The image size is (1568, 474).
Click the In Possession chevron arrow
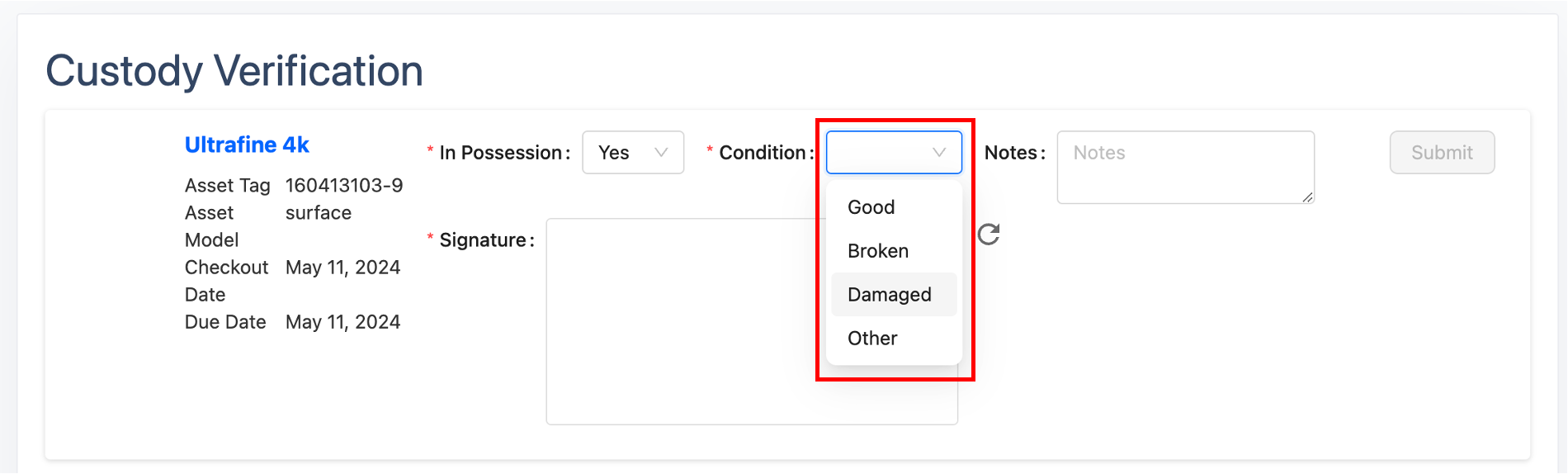tap(661, 153)
